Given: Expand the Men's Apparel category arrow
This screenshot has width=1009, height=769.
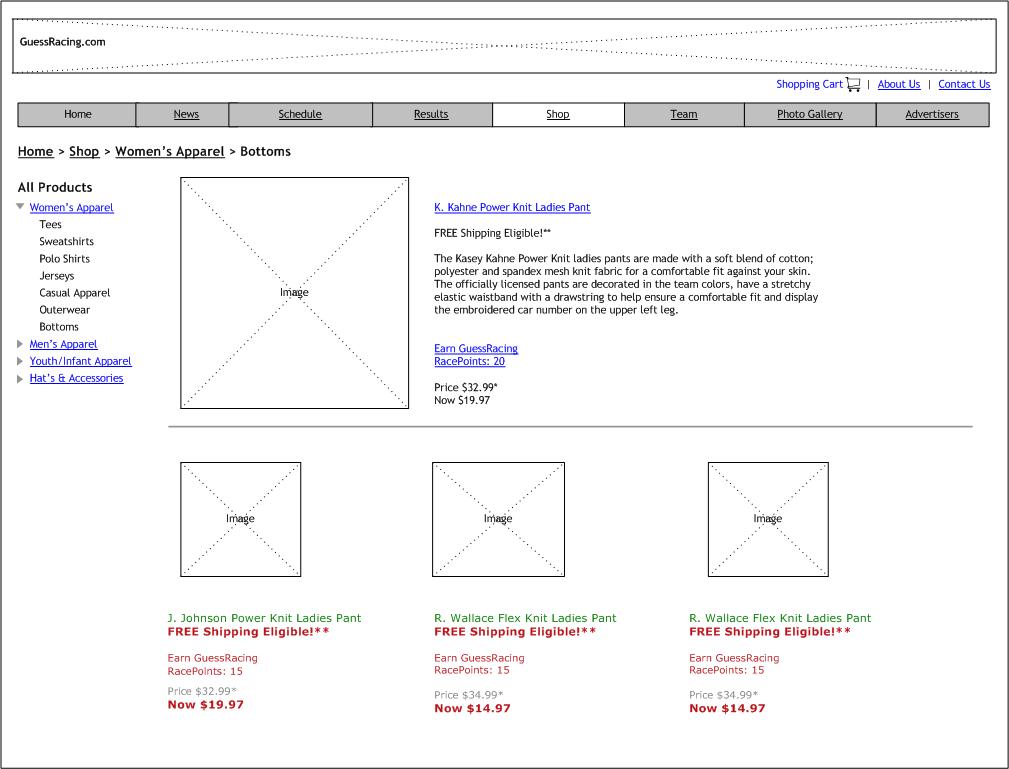Looking at the screenshot, I should [20, 344].
